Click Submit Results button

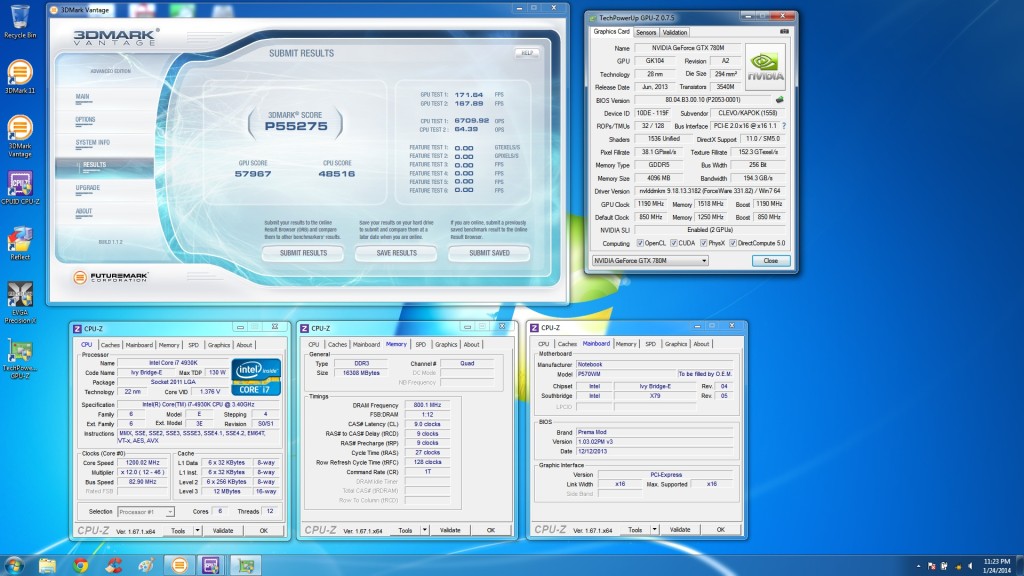point(303,253)
